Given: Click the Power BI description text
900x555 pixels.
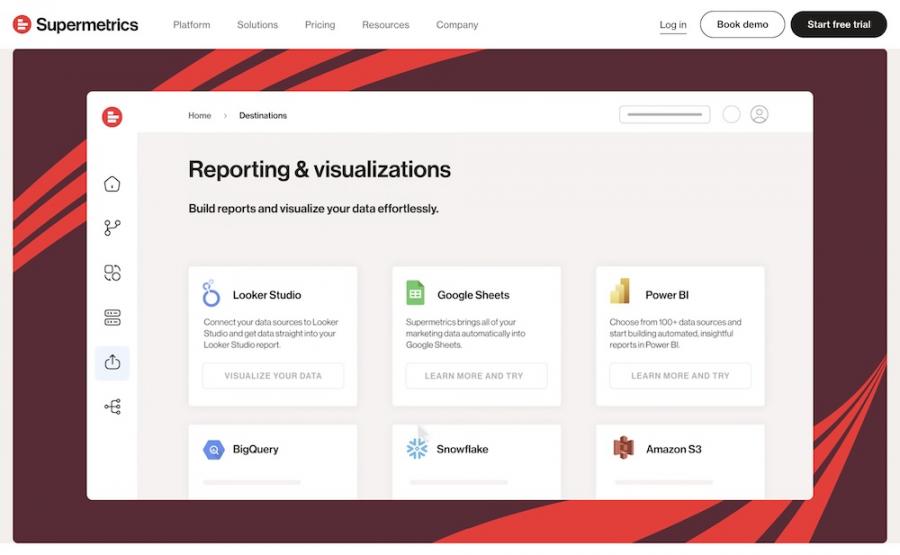Looking at the screenshot, I should point(676,333).
